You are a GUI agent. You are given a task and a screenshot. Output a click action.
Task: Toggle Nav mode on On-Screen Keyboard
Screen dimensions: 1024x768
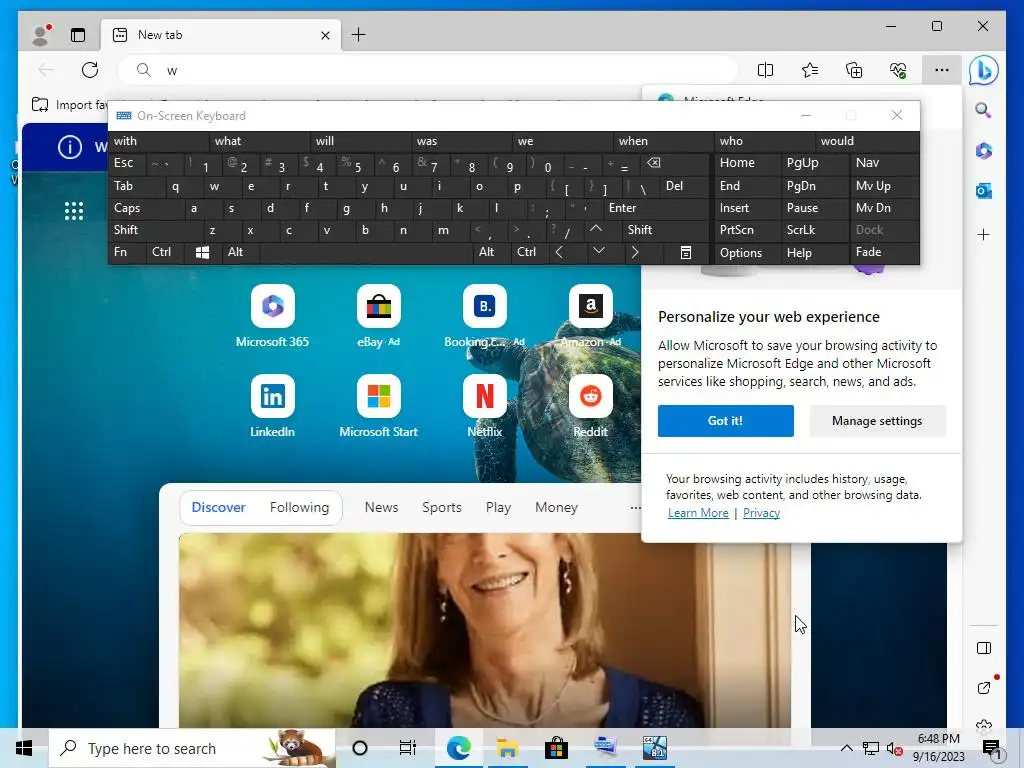pos(884,163)
